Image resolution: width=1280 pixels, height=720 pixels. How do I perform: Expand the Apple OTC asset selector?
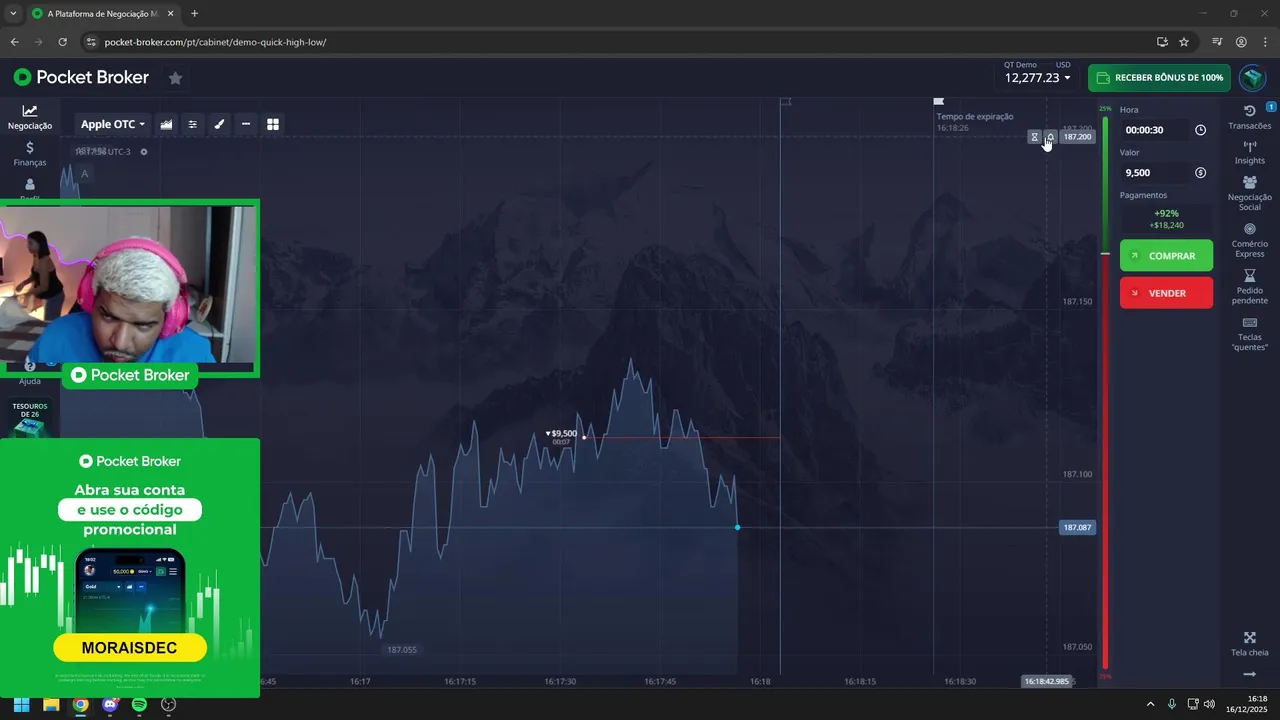(113, 124)
